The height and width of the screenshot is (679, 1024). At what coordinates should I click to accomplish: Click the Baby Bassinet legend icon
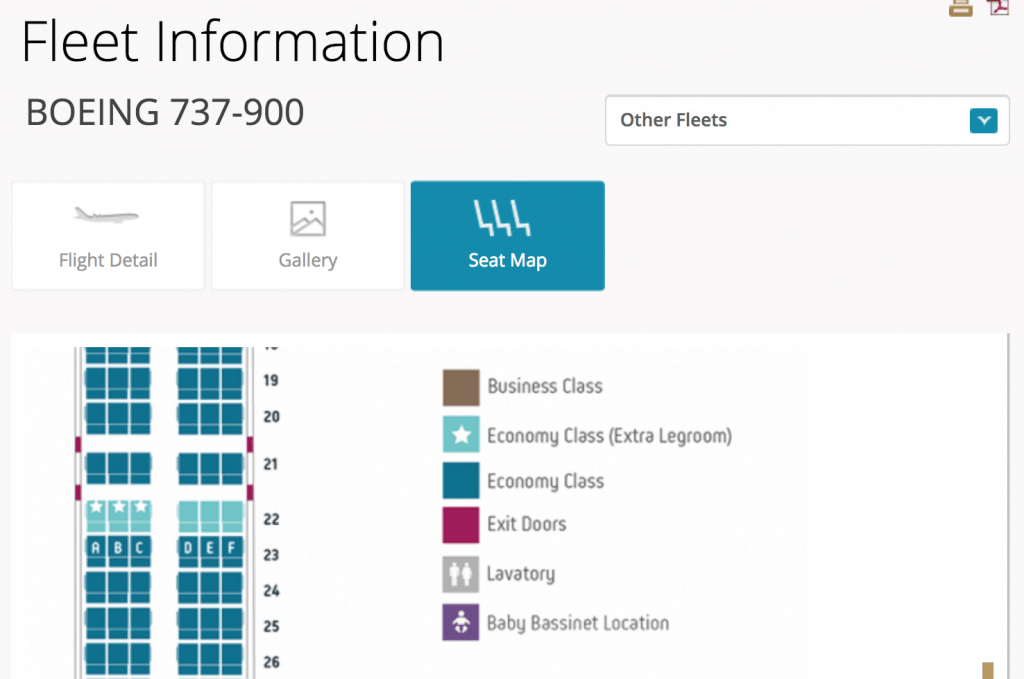[x=461, y=623]
